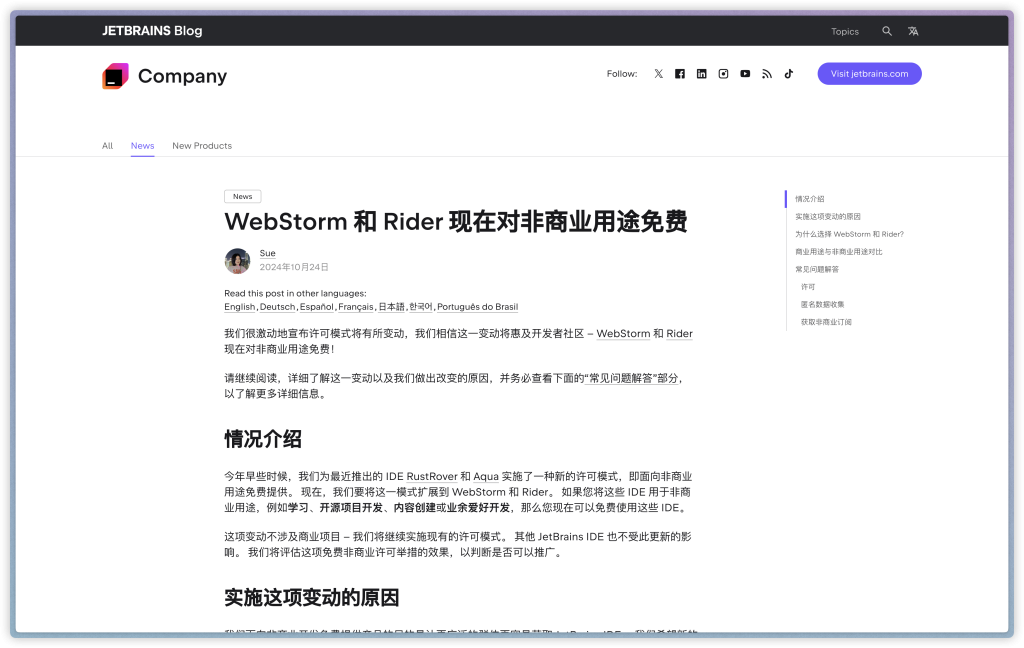Click the Instagram follow icon

[x=723, y=74]
